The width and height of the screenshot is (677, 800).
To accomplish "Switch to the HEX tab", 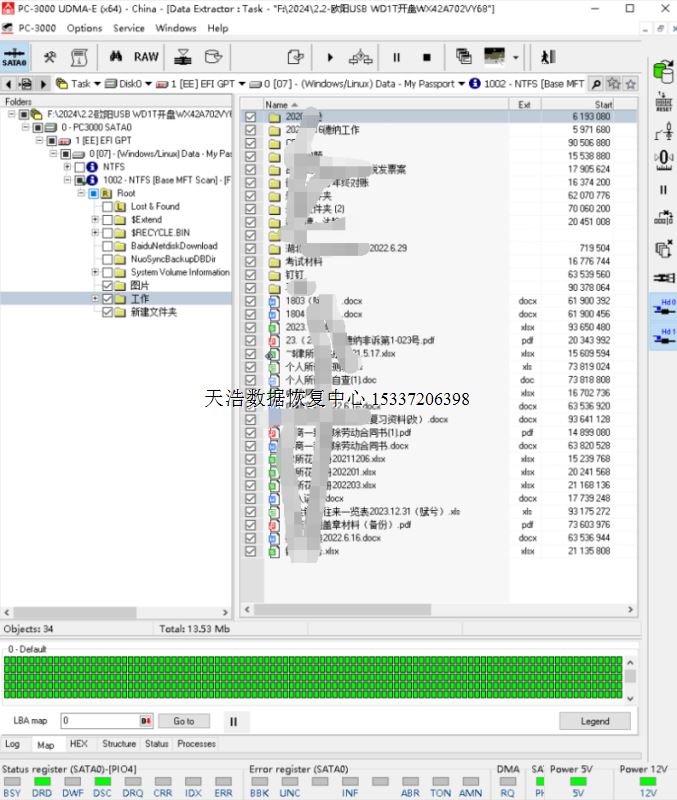I will coord(78,744).
